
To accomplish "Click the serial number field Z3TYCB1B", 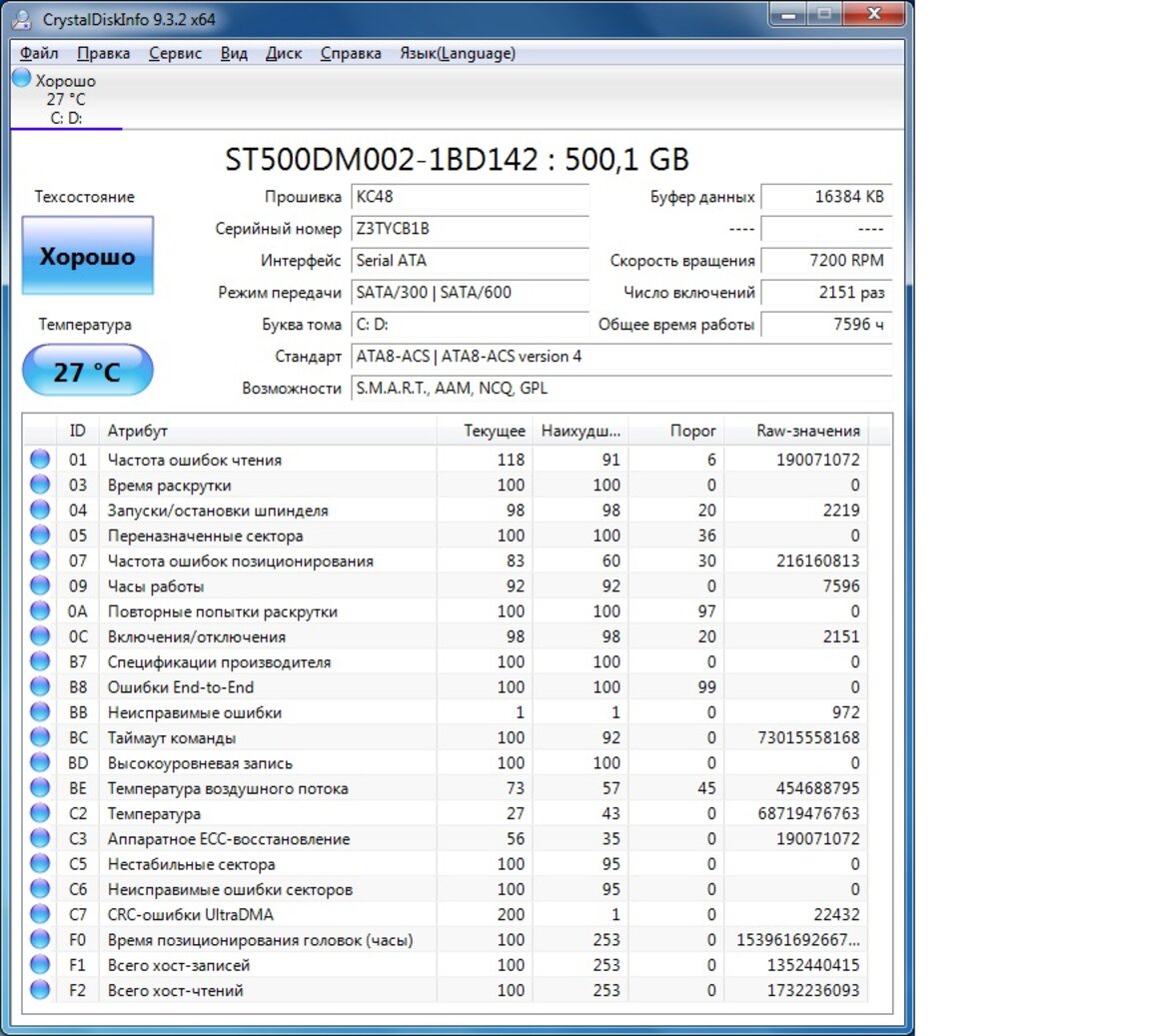I will (470, 229).
